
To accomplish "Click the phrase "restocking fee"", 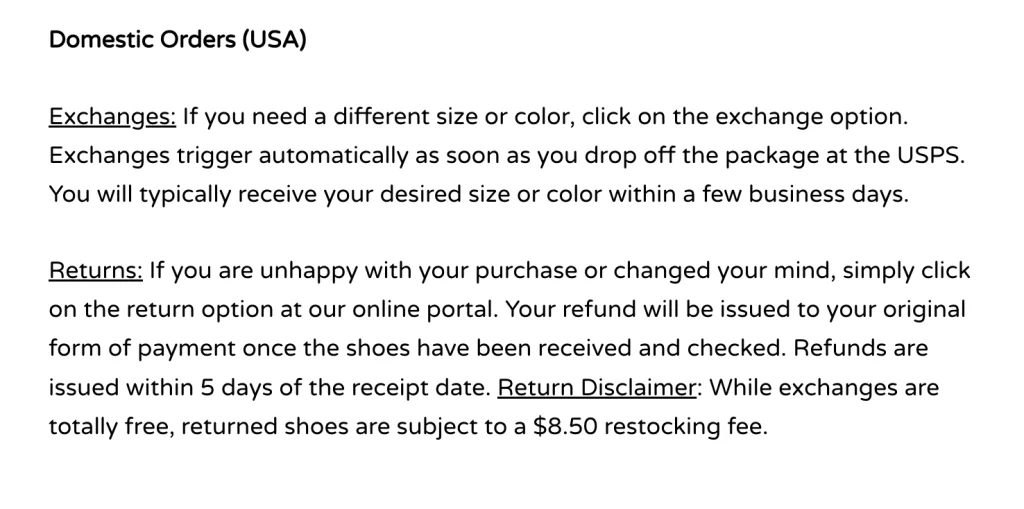I will 687,426.
